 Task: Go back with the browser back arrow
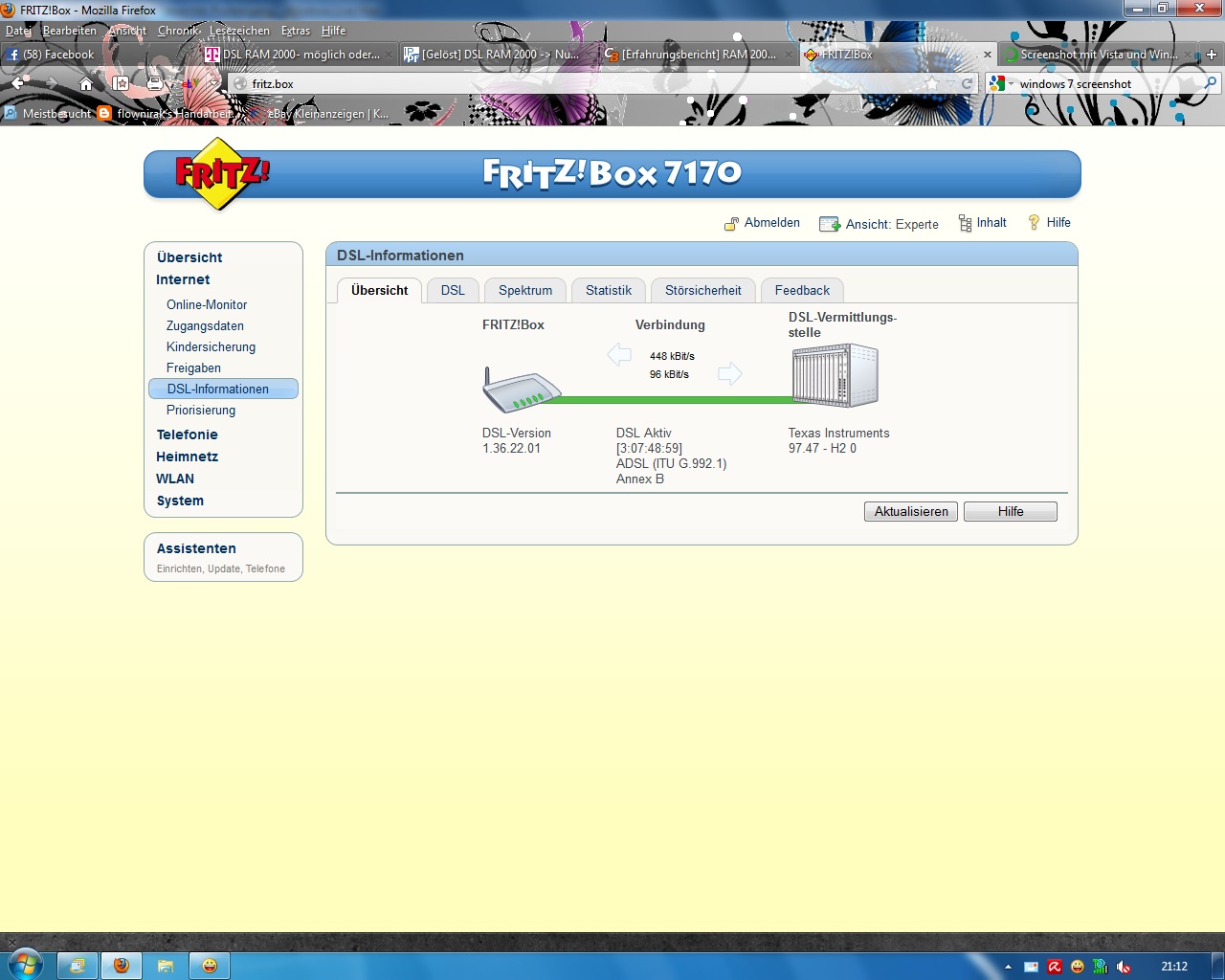click(18, 83)
